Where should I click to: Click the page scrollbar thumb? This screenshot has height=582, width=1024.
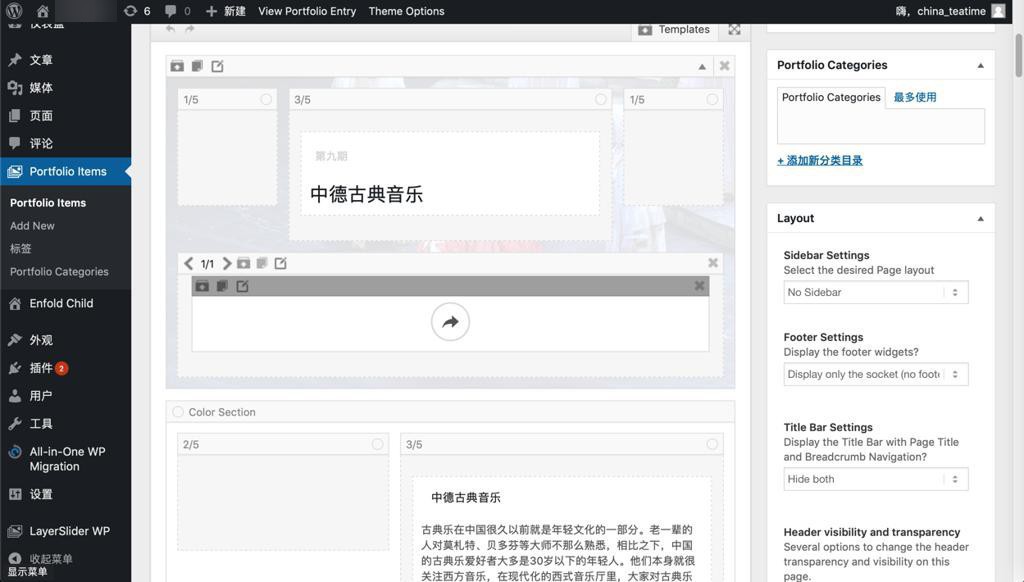tap(1018, 56)
